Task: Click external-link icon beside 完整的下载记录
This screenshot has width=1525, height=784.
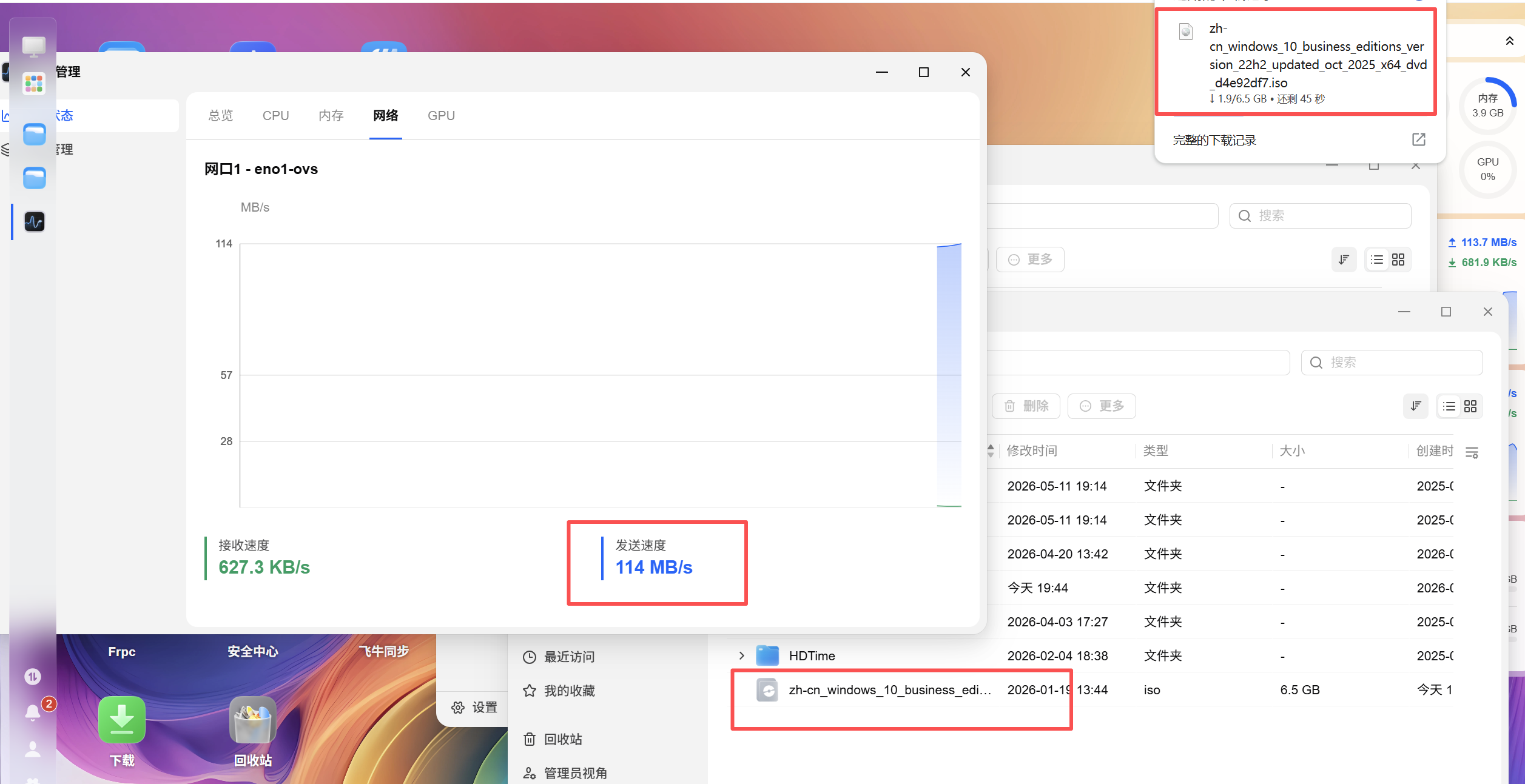Action: [x=1419, y=139]
